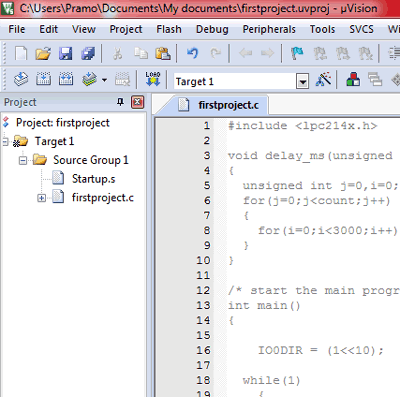Expand firstproject.c in project tree
This screenshot has width=400, height=397.
coord(41,198)
